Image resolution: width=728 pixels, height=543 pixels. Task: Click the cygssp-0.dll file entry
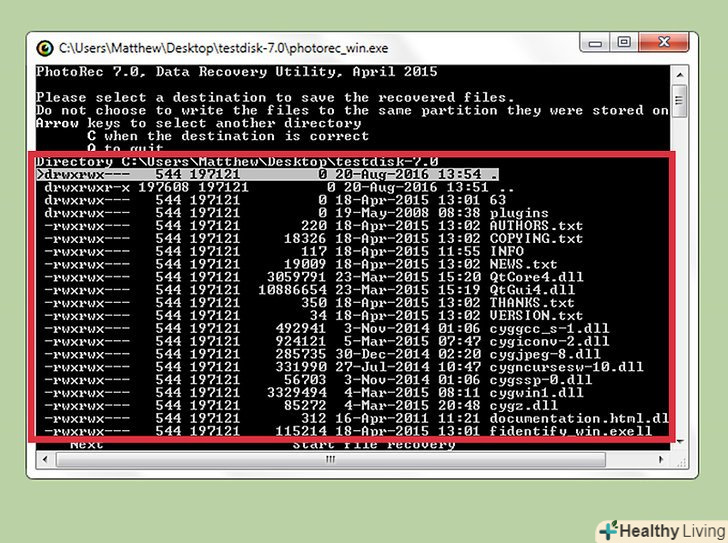318,380
